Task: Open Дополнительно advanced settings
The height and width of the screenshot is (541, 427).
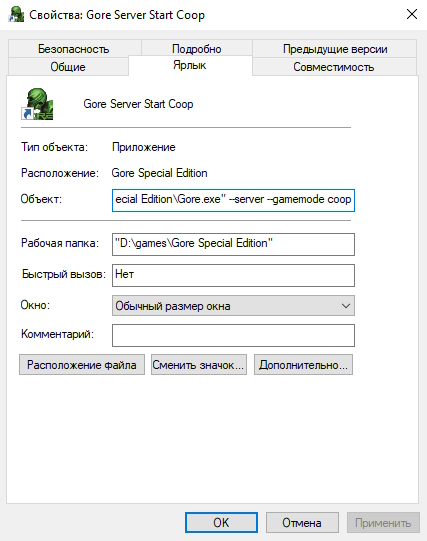Action: coord(303,365)
